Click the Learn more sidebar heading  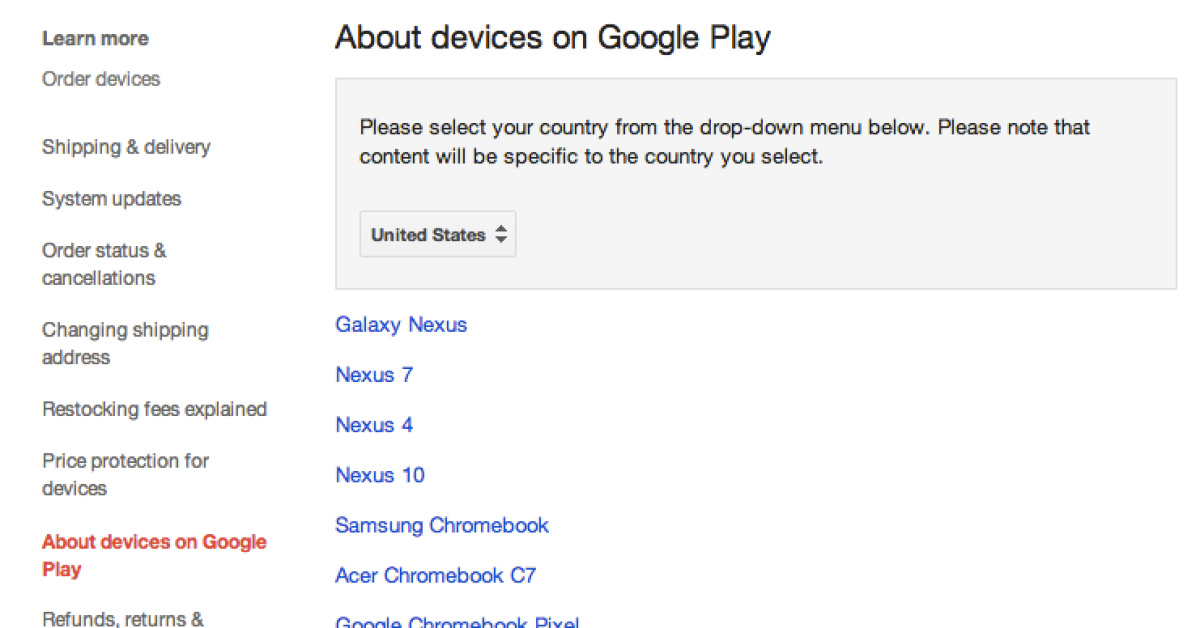coord(95,39)
